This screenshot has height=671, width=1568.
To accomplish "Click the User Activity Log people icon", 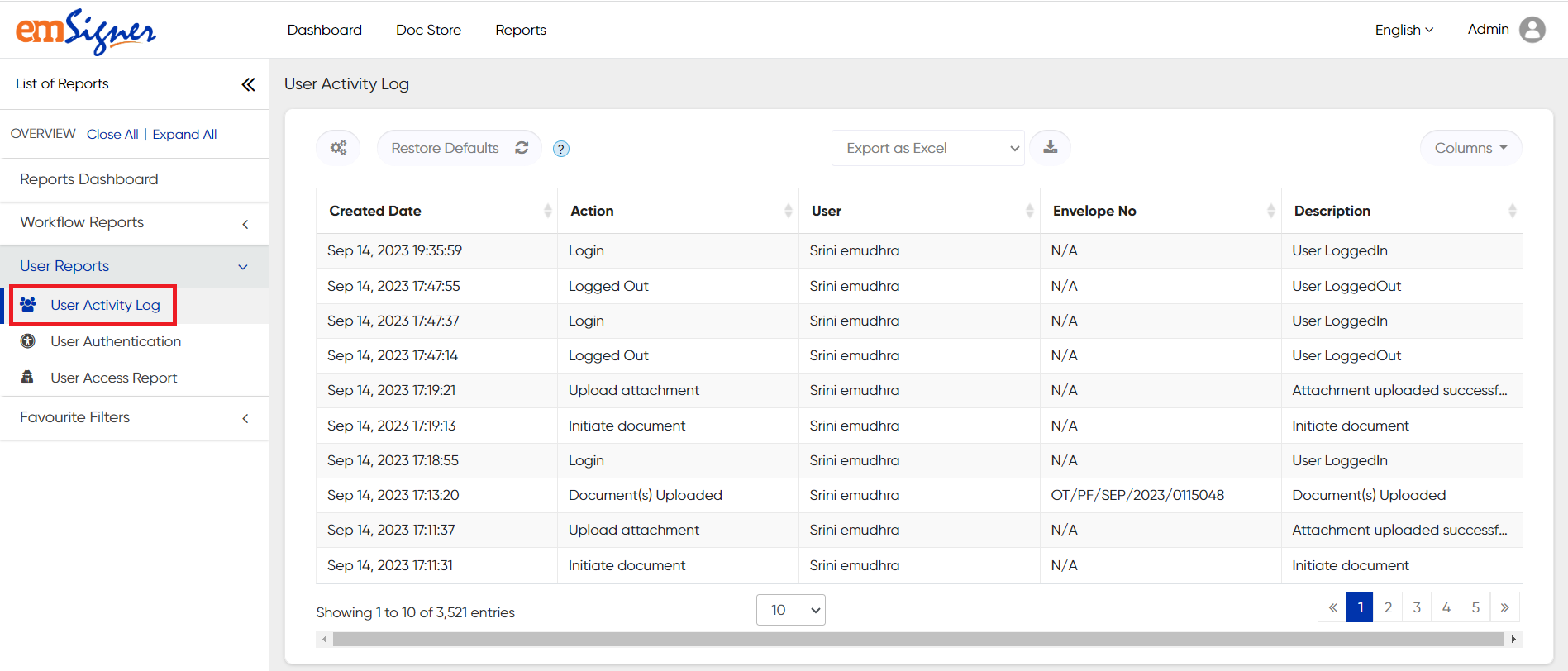I will click(28, 305).
